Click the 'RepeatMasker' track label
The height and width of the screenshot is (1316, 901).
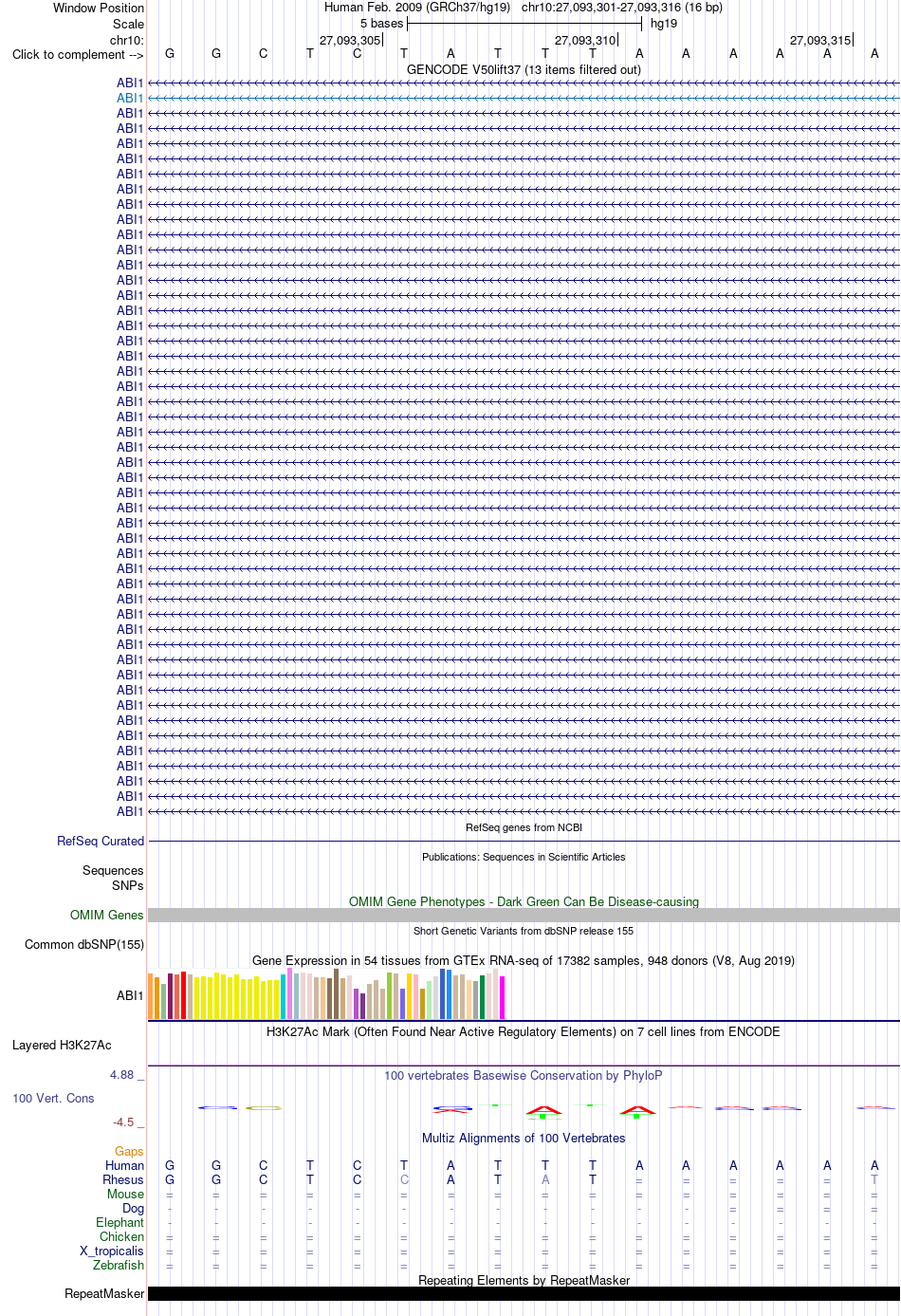[104, 1293]
